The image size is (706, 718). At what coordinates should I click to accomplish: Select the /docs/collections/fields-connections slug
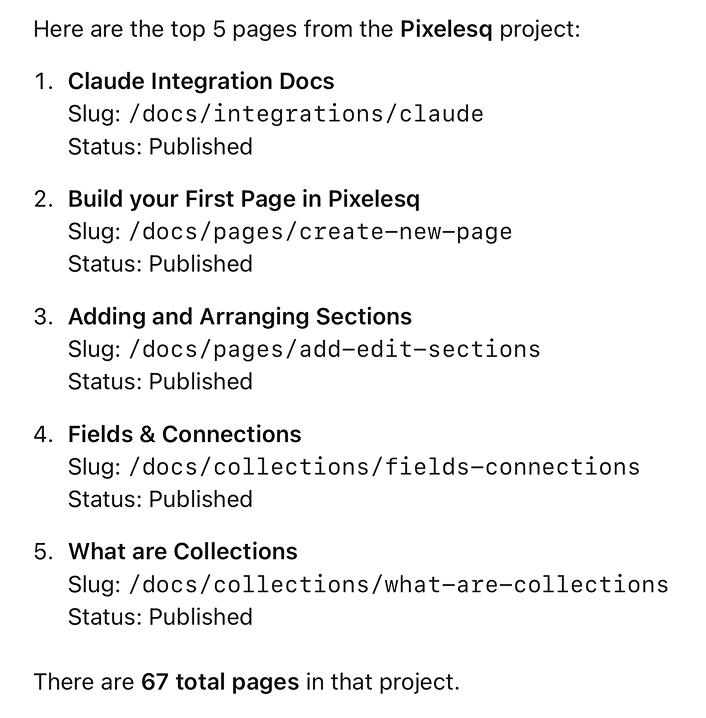coord(385,466)
